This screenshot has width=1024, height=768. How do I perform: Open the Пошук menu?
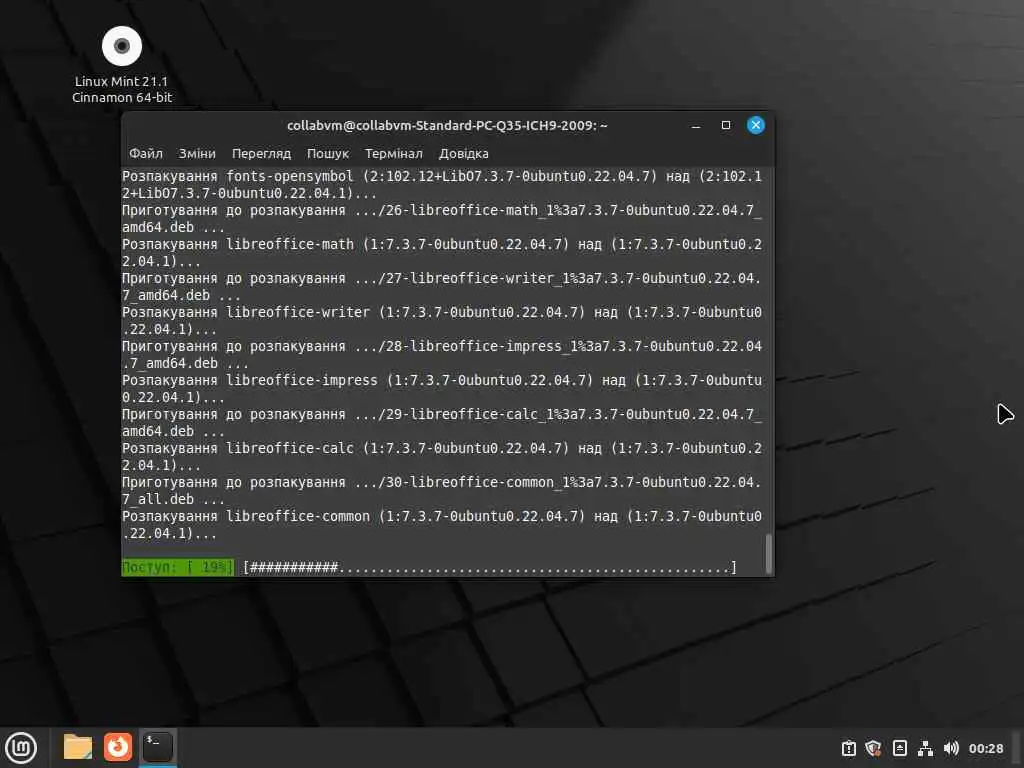click(328, 153)
